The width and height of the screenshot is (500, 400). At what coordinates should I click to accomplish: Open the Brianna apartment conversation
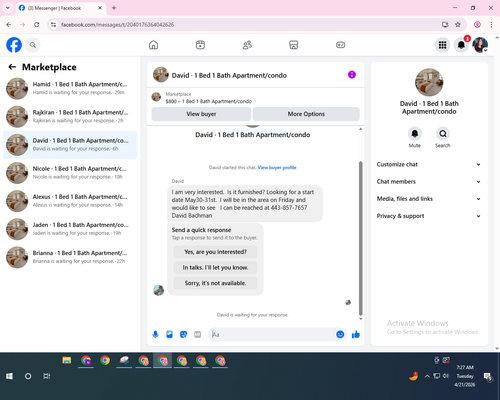(70, 257)
